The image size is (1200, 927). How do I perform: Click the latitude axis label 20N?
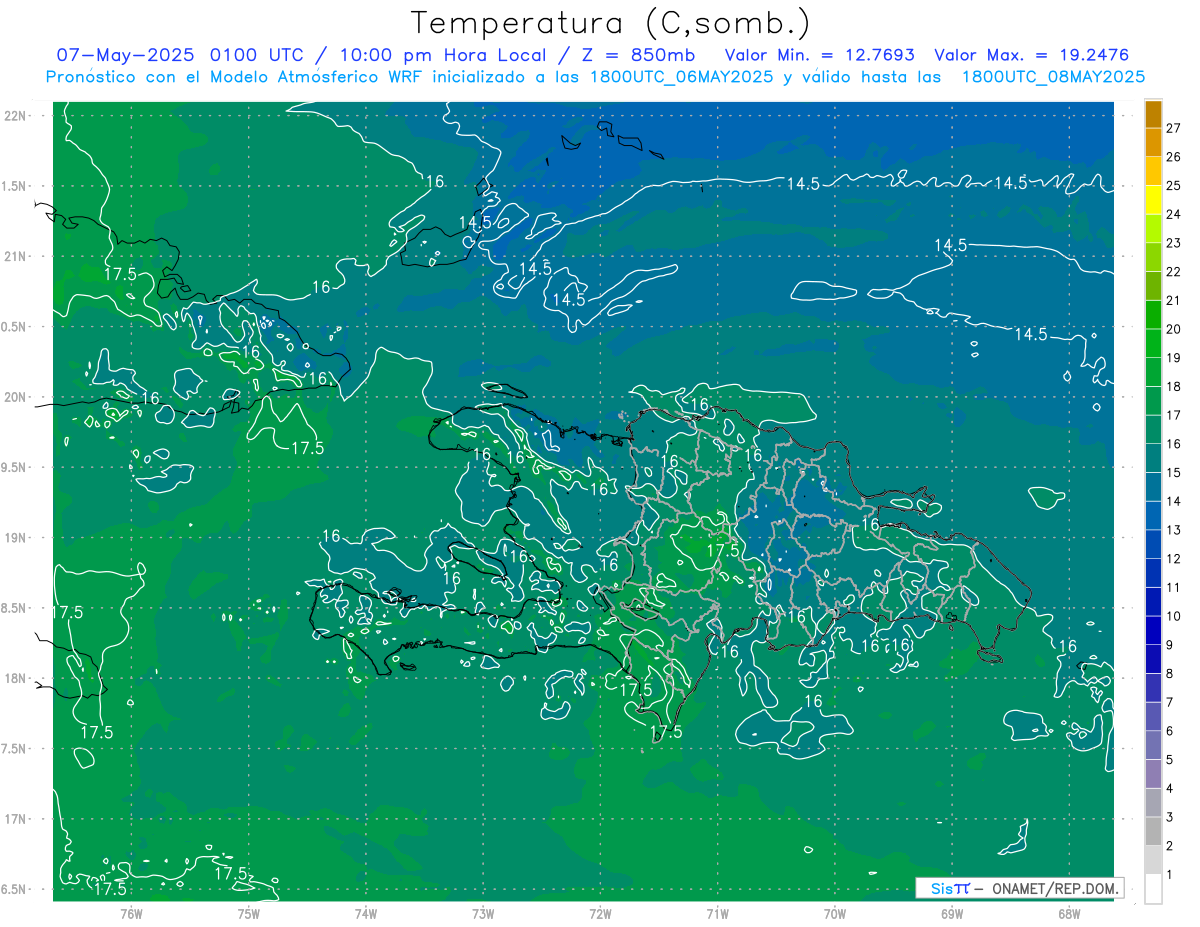(x=17, y=397)
